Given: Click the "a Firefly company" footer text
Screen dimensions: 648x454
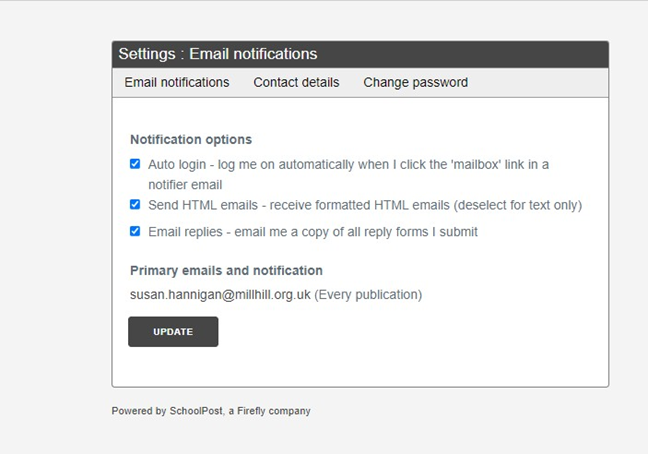Looking at the screenshot, I should coord(274,411).
